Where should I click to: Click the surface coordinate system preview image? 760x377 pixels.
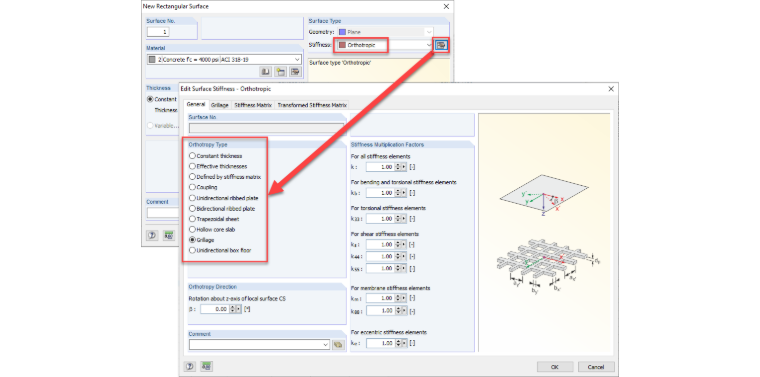[544, 196]
